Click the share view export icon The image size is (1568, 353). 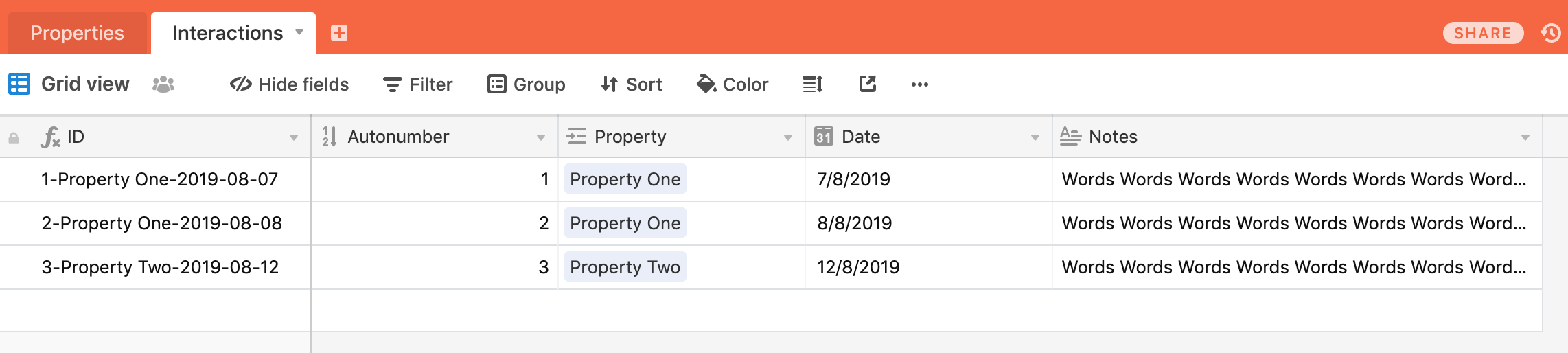click(868, 84)
